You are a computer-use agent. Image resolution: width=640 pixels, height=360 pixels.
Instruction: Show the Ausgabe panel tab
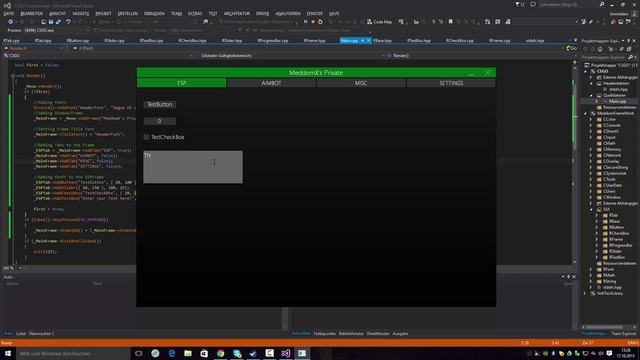pyautogui.click(x=400, y=333)
